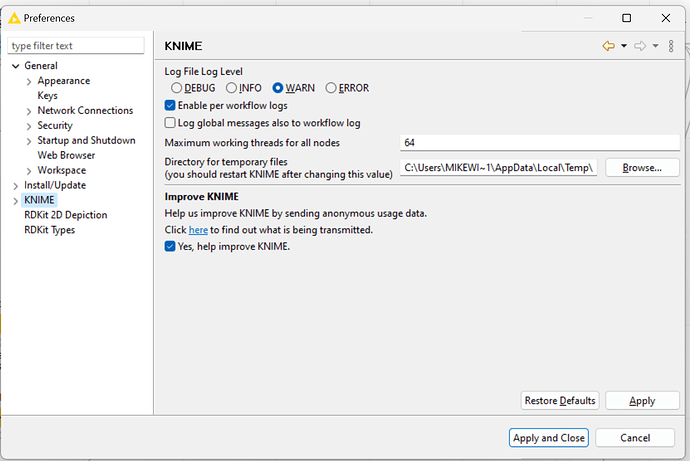
Task: Click Apply and Close button
Action: pos(549,438)
